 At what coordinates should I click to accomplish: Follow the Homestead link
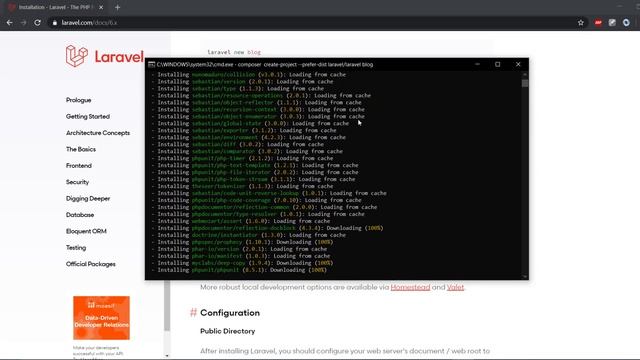pos(410,287)
